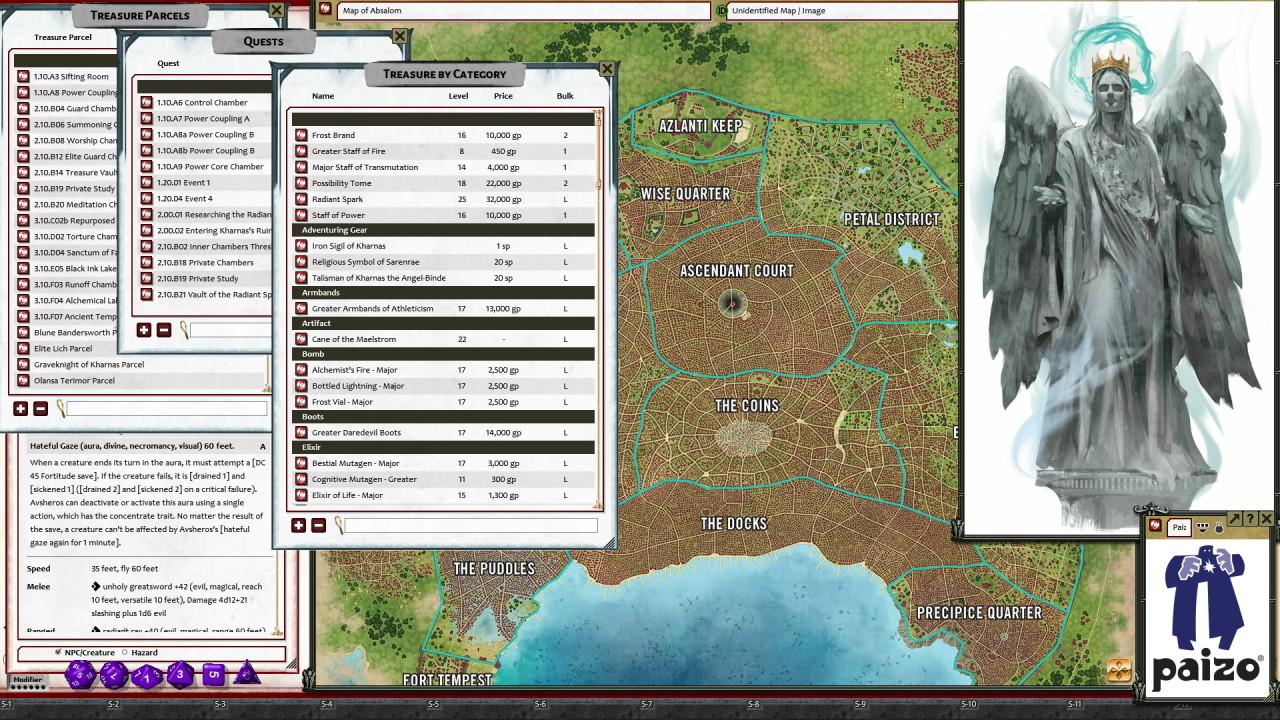This screenshot has height=720, width=1280.
Task: Roll the purple d20 die
Action: tap(80, 675)
